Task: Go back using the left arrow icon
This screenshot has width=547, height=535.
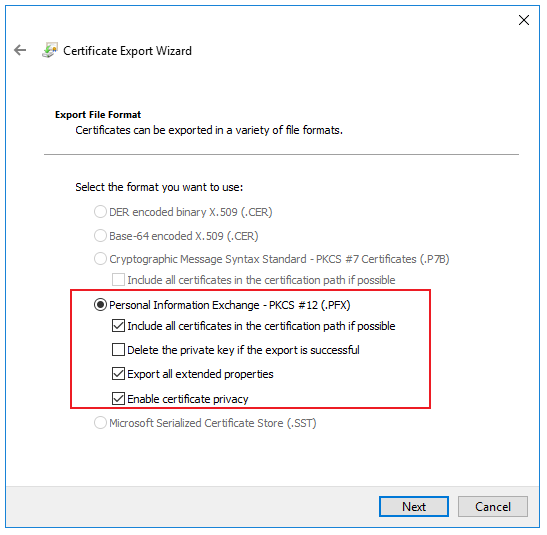Action: 20,50
